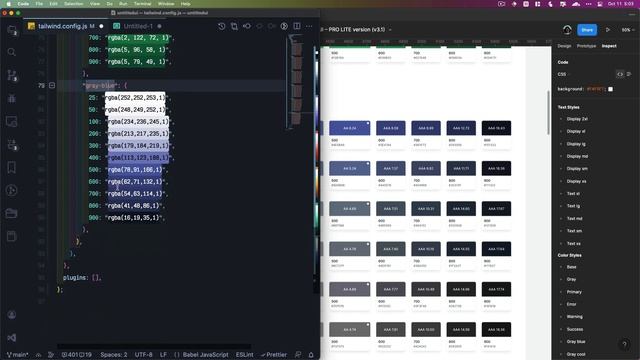Image resolution: width=640 pixels, height=360 pixels.
Task: Click the git main branch indicator in status bar
Action: [x=18, y=355]
